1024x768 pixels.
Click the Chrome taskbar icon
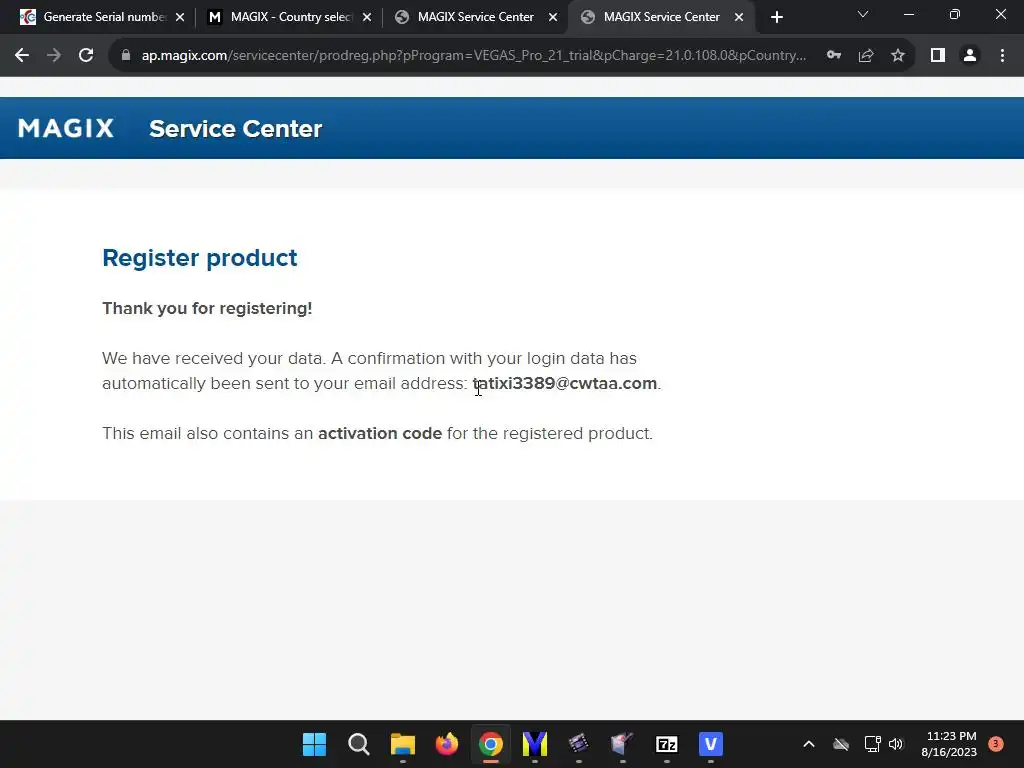(490, 744)
